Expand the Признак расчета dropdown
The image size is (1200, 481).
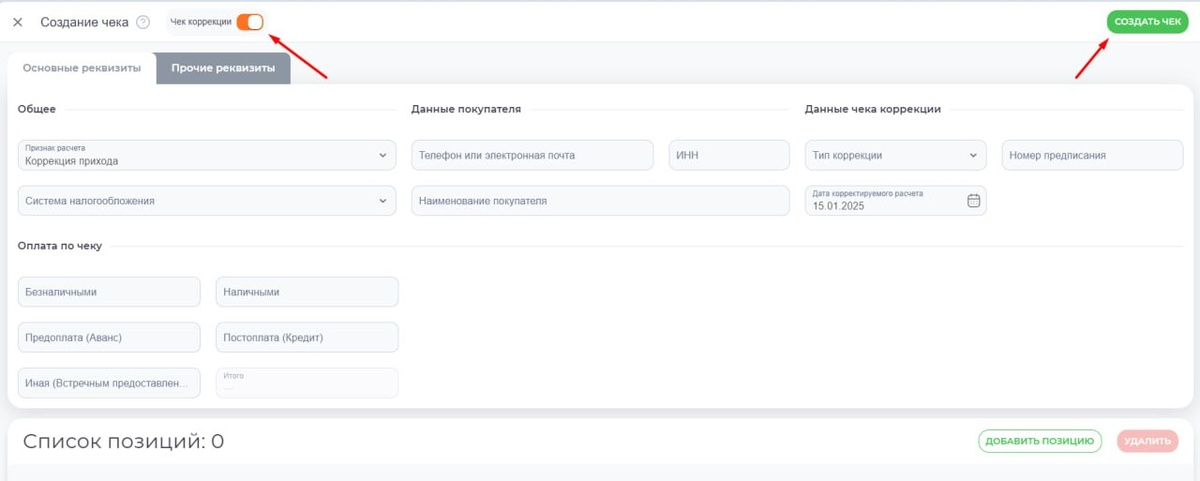pos(206,155)
